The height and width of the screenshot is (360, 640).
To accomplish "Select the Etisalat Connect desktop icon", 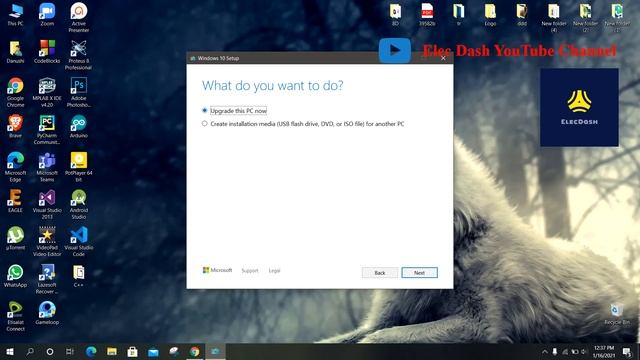I will point(15,316).
